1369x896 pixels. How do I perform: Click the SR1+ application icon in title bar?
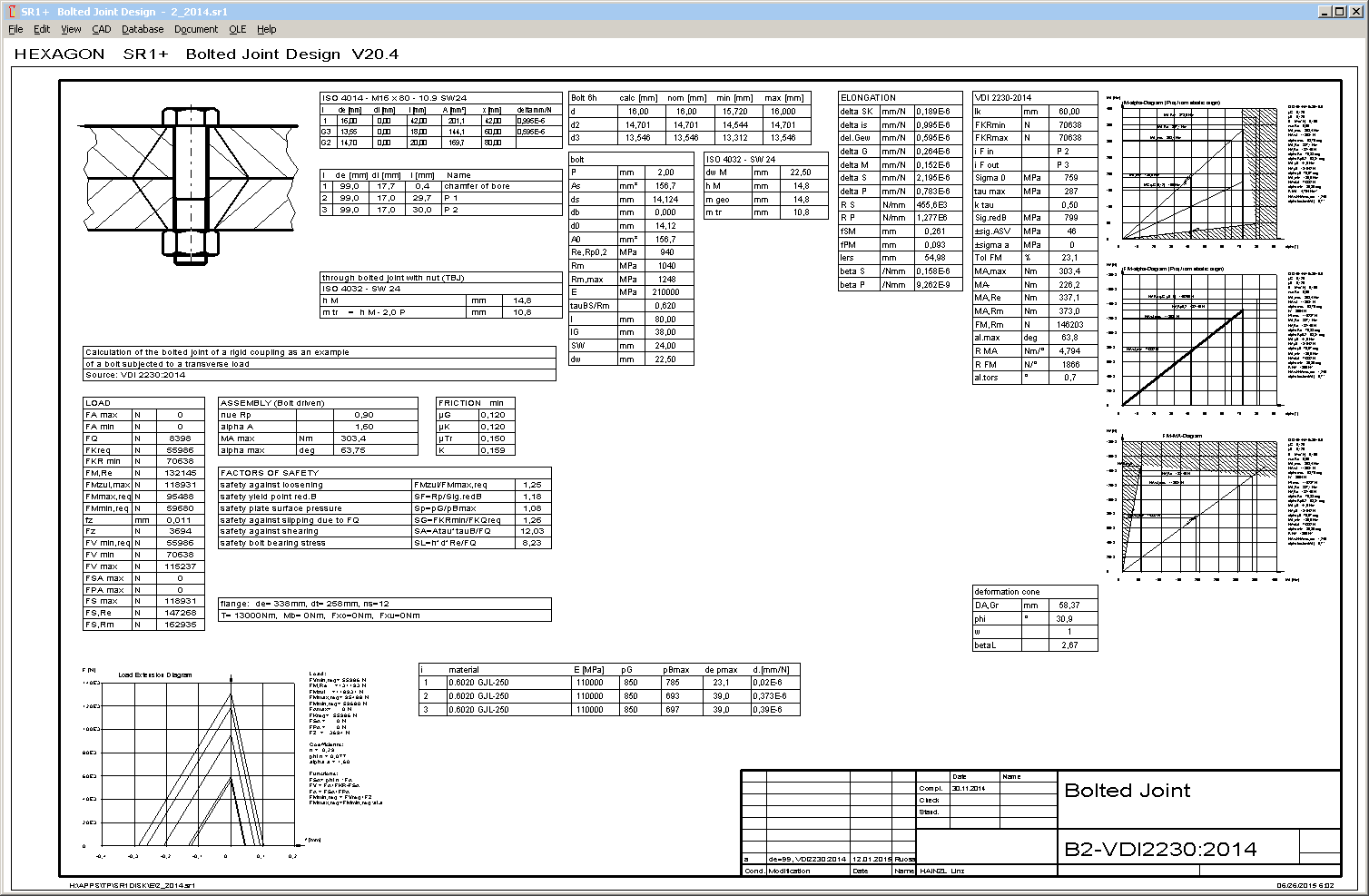[x=11, y=12]
